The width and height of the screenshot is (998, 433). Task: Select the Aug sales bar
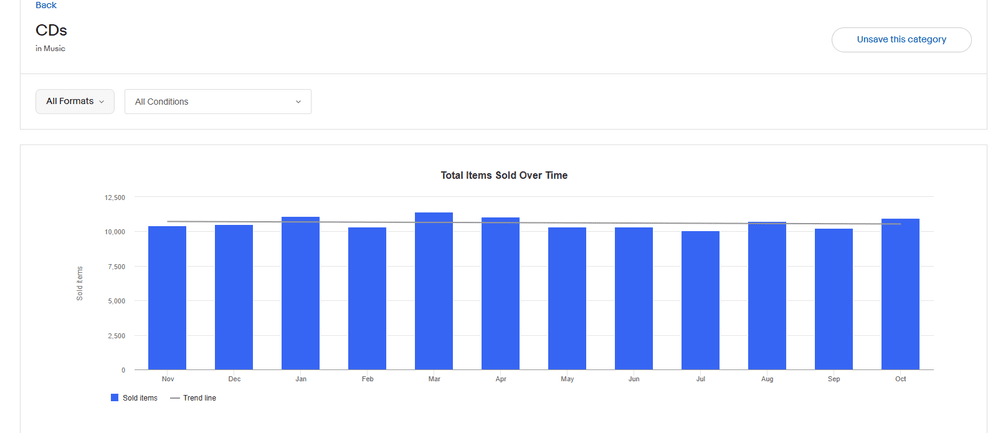(767, 296)
